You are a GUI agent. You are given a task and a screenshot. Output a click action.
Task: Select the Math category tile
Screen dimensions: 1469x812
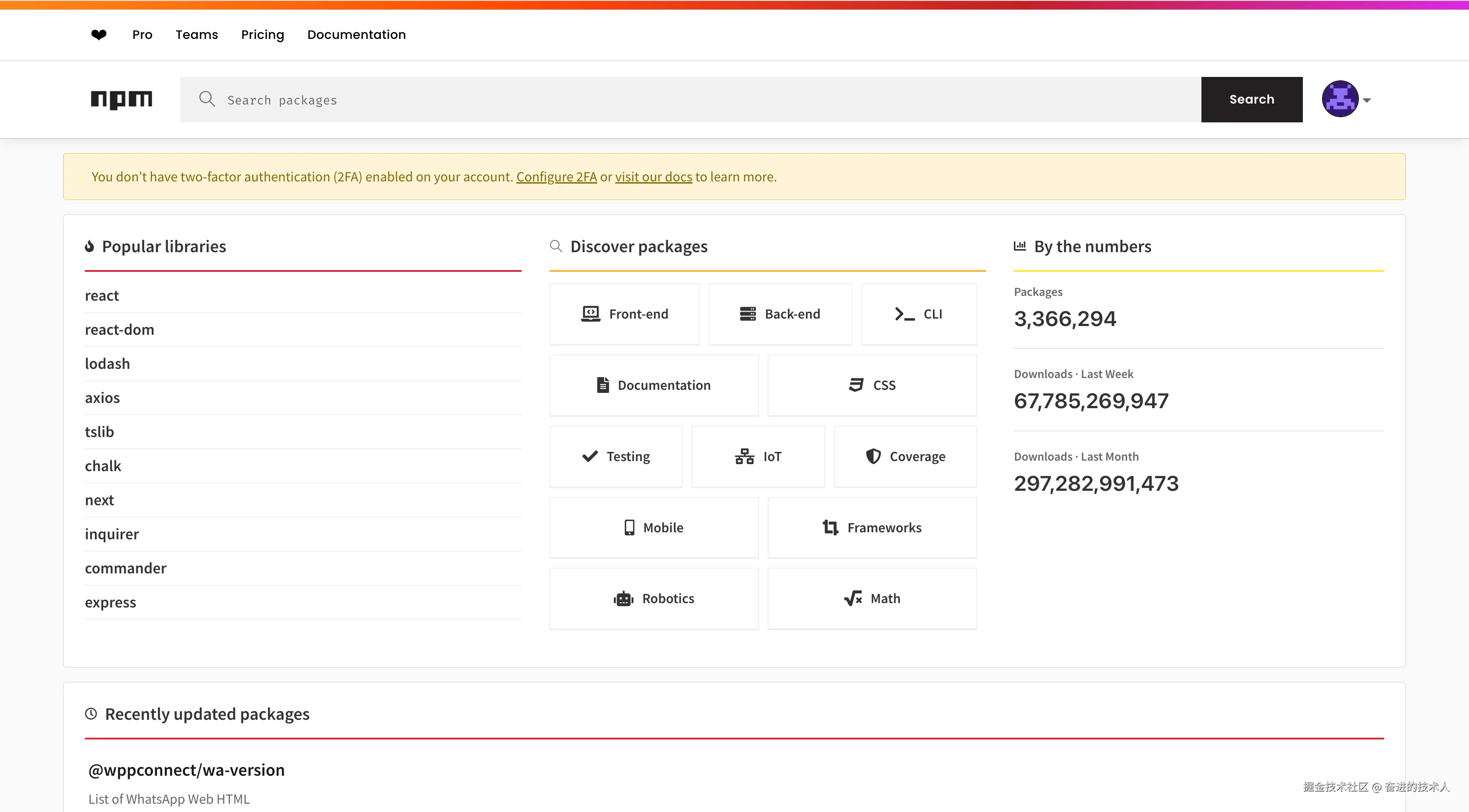871,599
